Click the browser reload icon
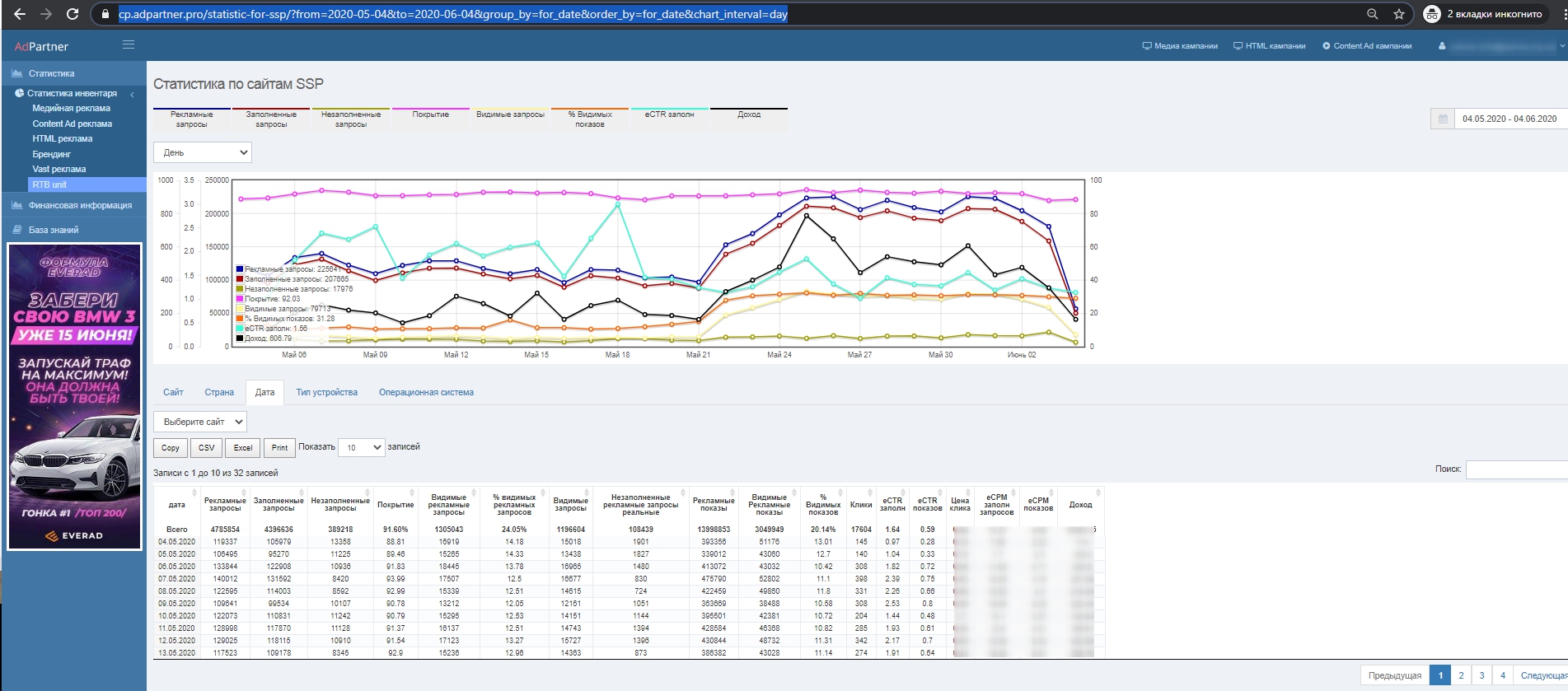Image resolution: width=1568 pixels, height=691 pixels. point(73,14)
